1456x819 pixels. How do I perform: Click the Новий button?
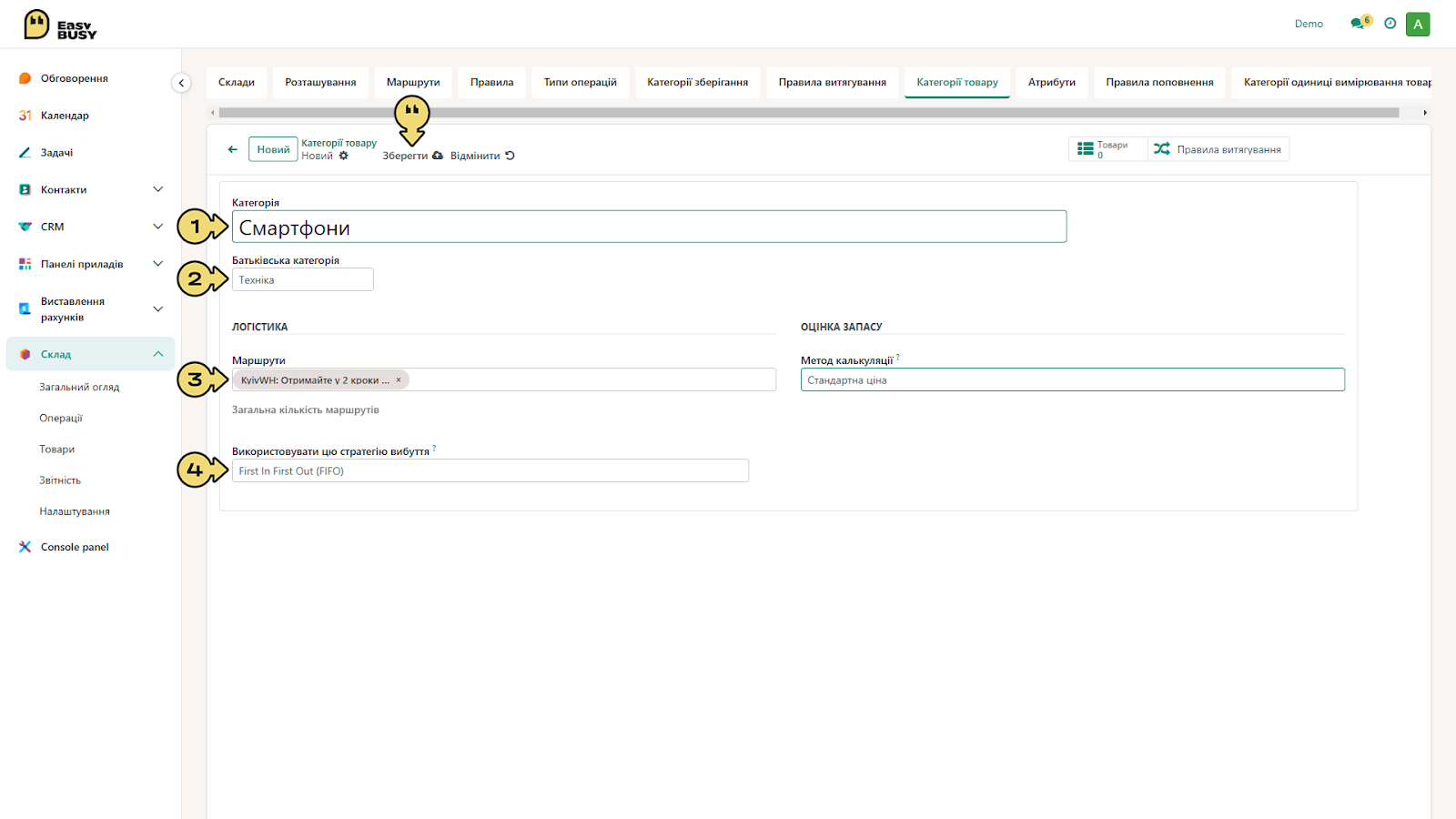click(273, 149)
